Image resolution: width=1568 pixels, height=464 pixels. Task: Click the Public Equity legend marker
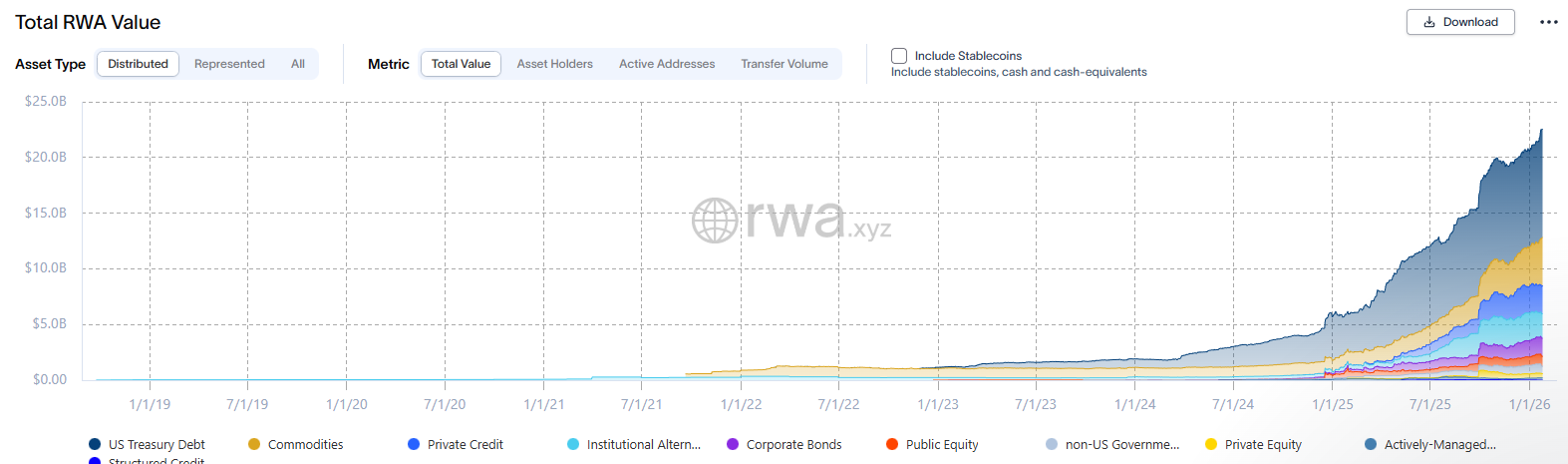point(892,444)
